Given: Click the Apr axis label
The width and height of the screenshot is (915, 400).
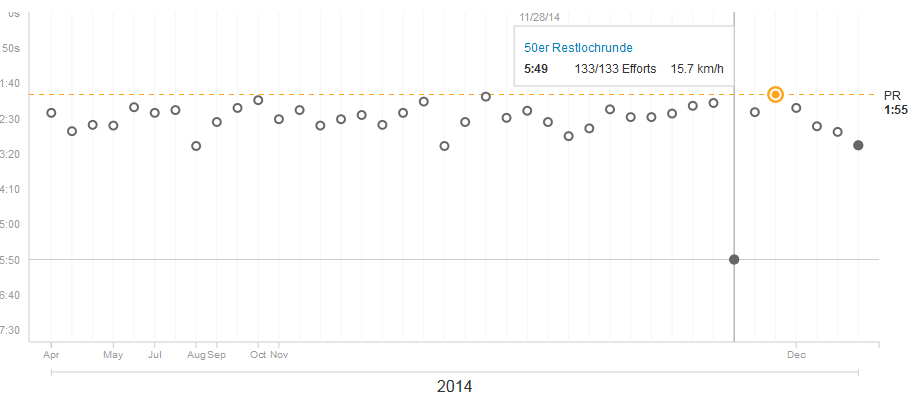Looking at the screenshot, I should point(51,355).
